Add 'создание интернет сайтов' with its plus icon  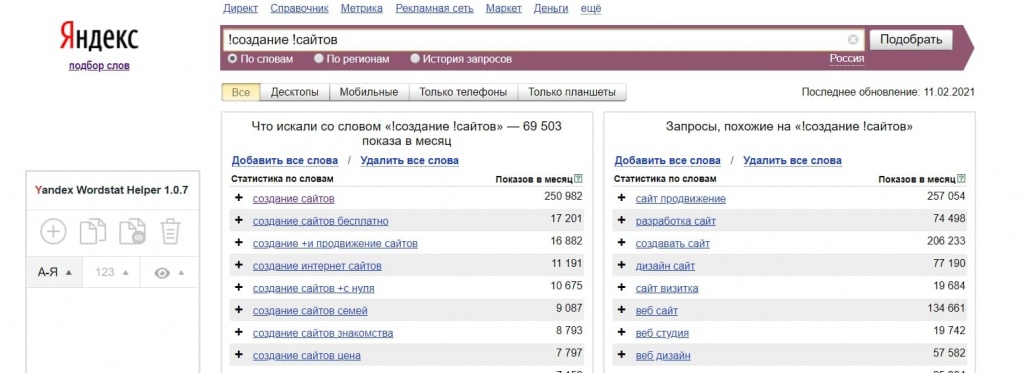click(238, 265)
